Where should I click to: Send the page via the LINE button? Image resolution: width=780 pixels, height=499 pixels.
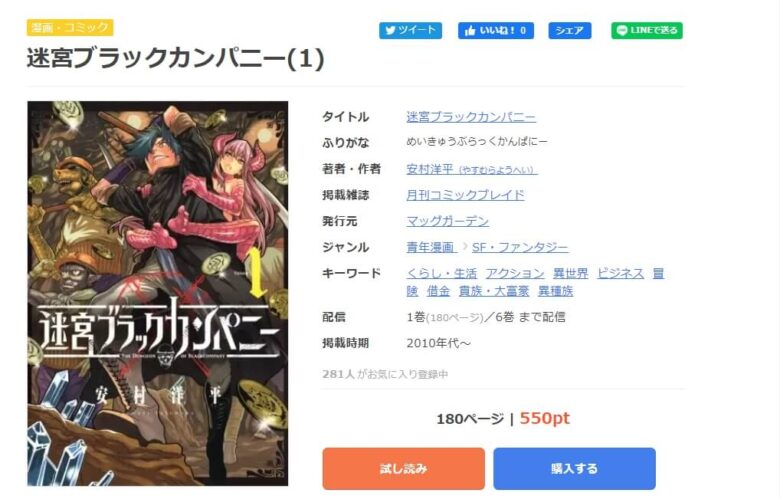click(x=647, y=30)
